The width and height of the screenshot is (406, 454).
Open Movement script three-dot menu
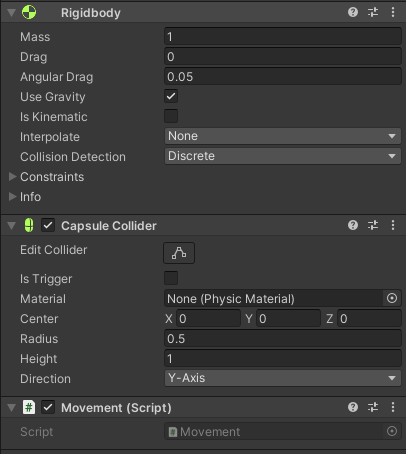393,407
